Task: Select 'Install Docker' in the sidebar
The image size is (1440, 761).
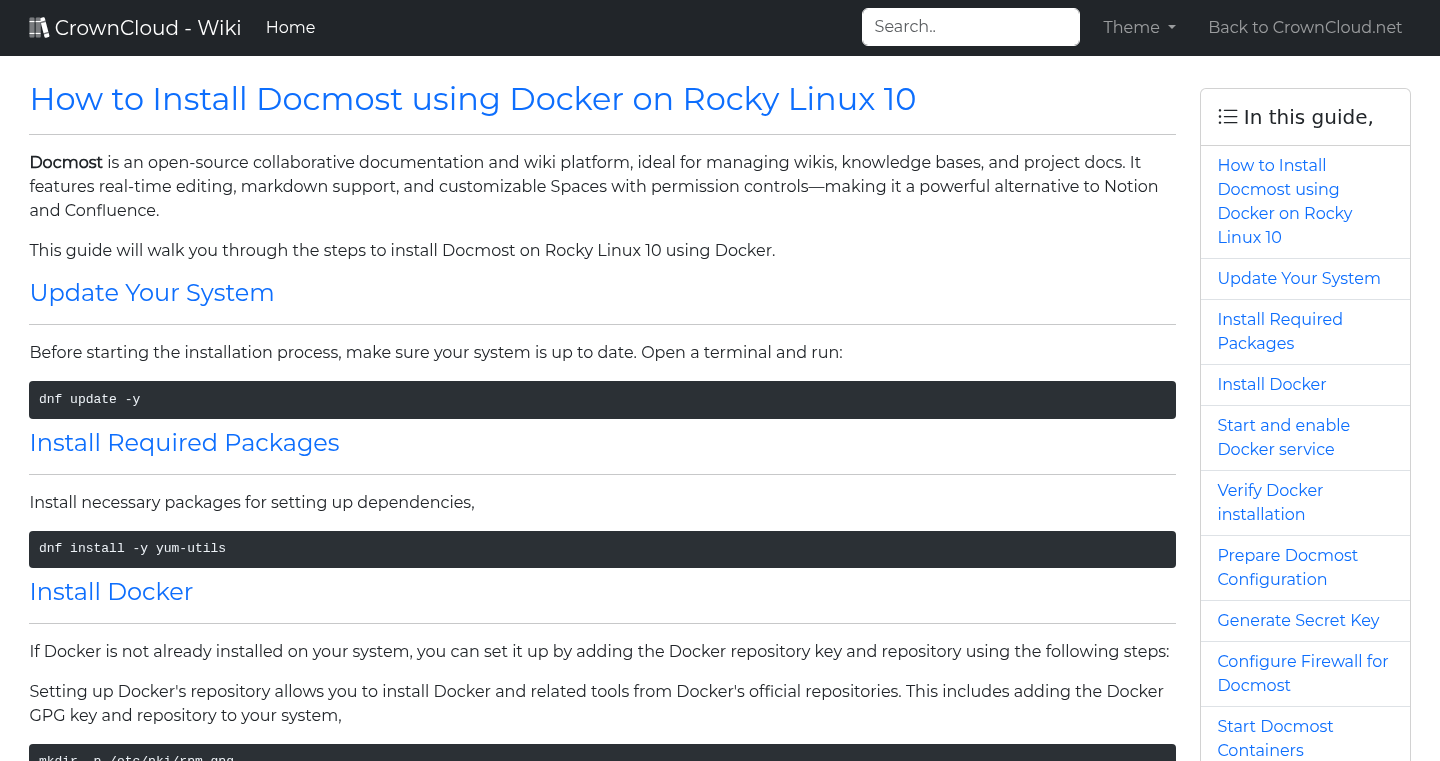Action: coord(1271,384)
